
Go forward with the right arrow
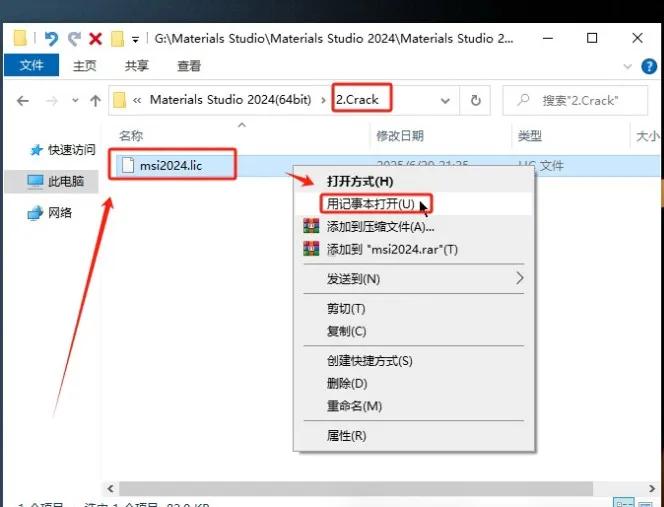(x=52, y=101)
